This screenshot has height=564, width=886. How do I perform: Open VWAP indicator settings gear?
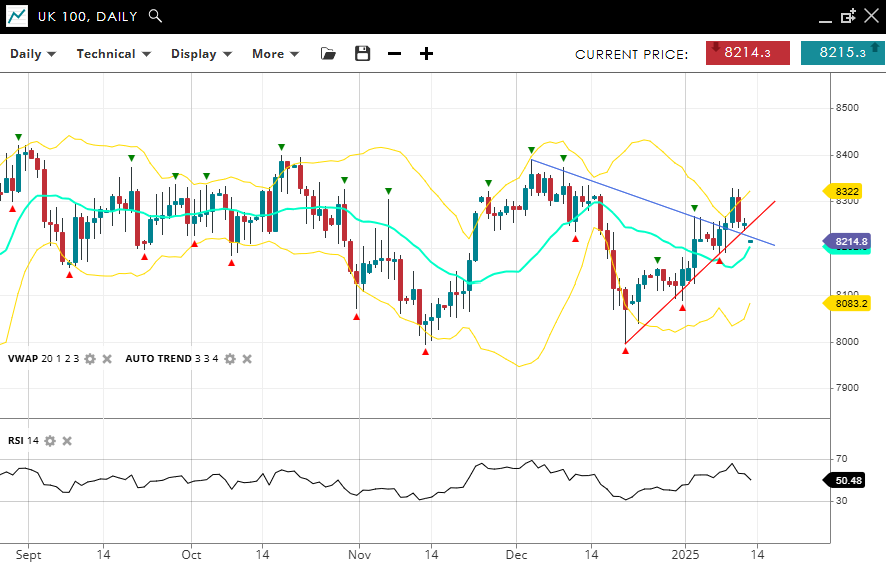[90, 359]
